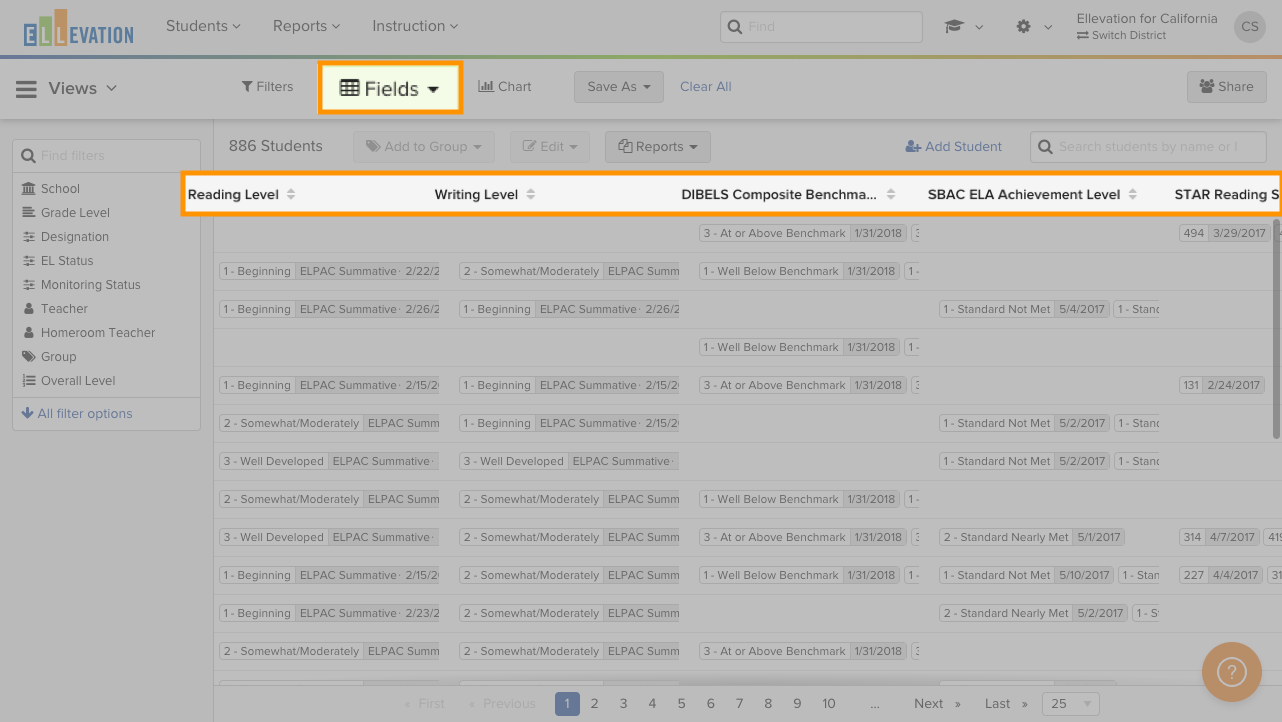Click Clear All link

tap(706, 87)
